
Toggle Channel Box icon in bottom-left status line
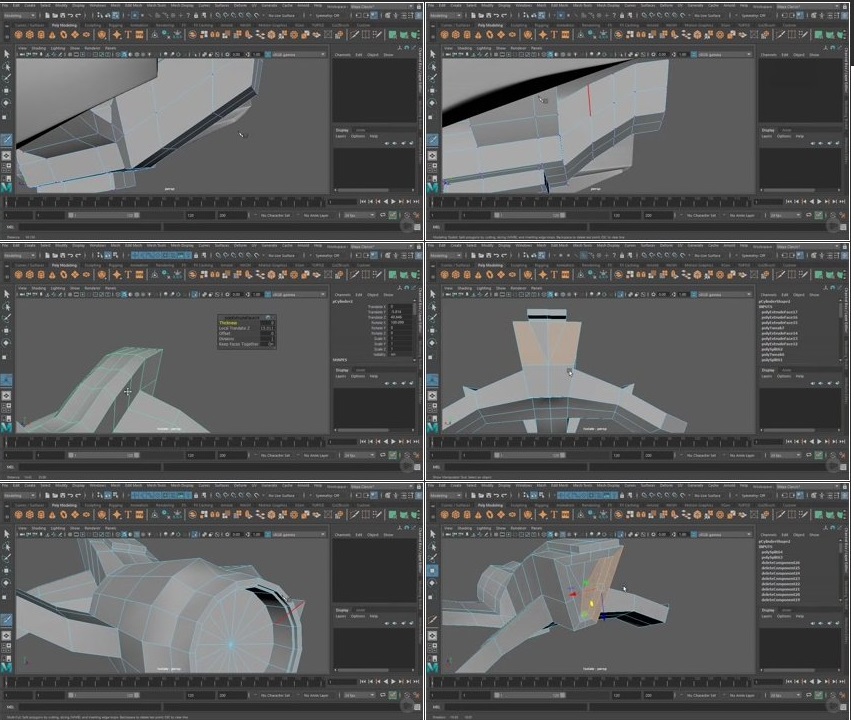(417, 496)
